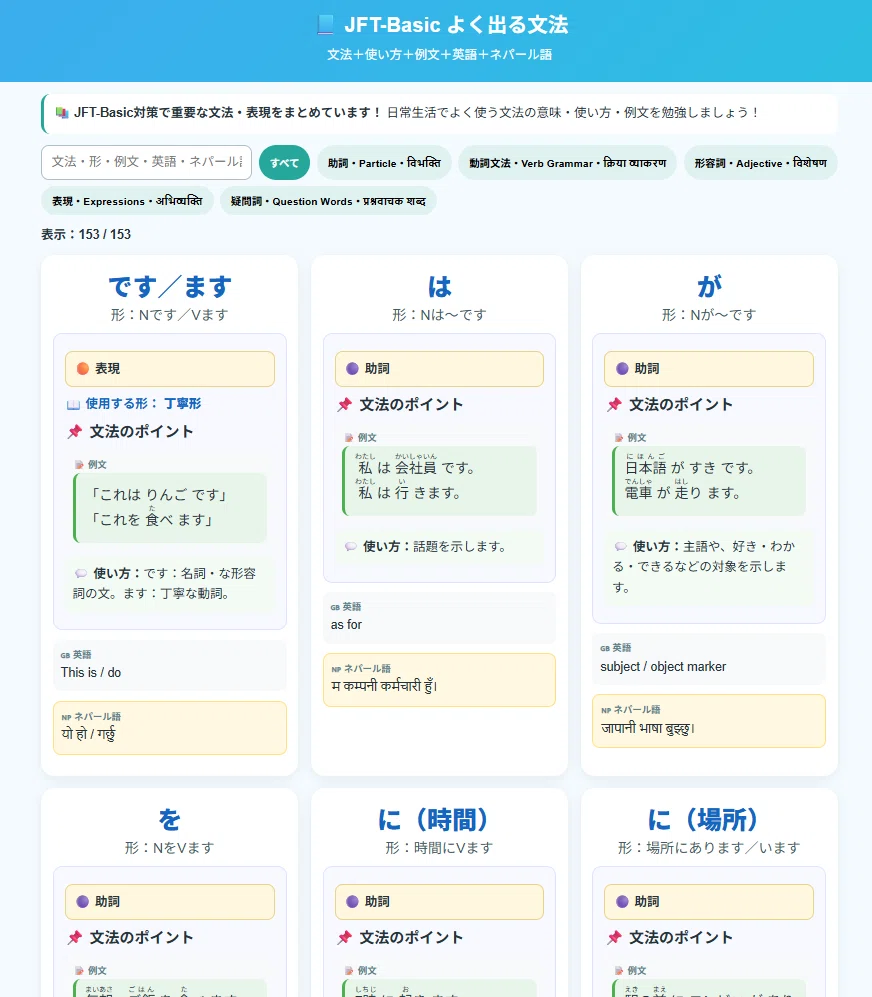872x997 pixels.
Task: Click the です／ます card title
Action: 170,286
